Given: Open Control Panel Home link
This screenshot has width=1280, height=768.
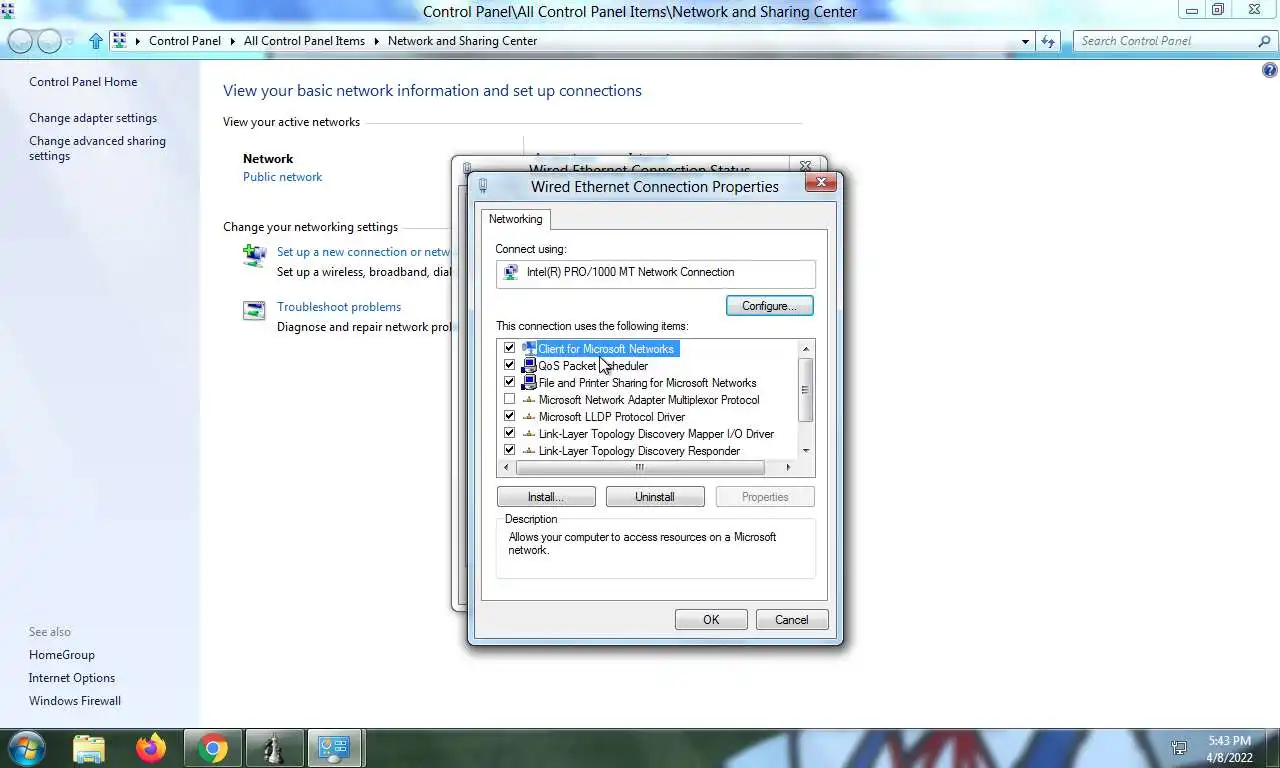Looking at the screenshot, I should (83, 82).
